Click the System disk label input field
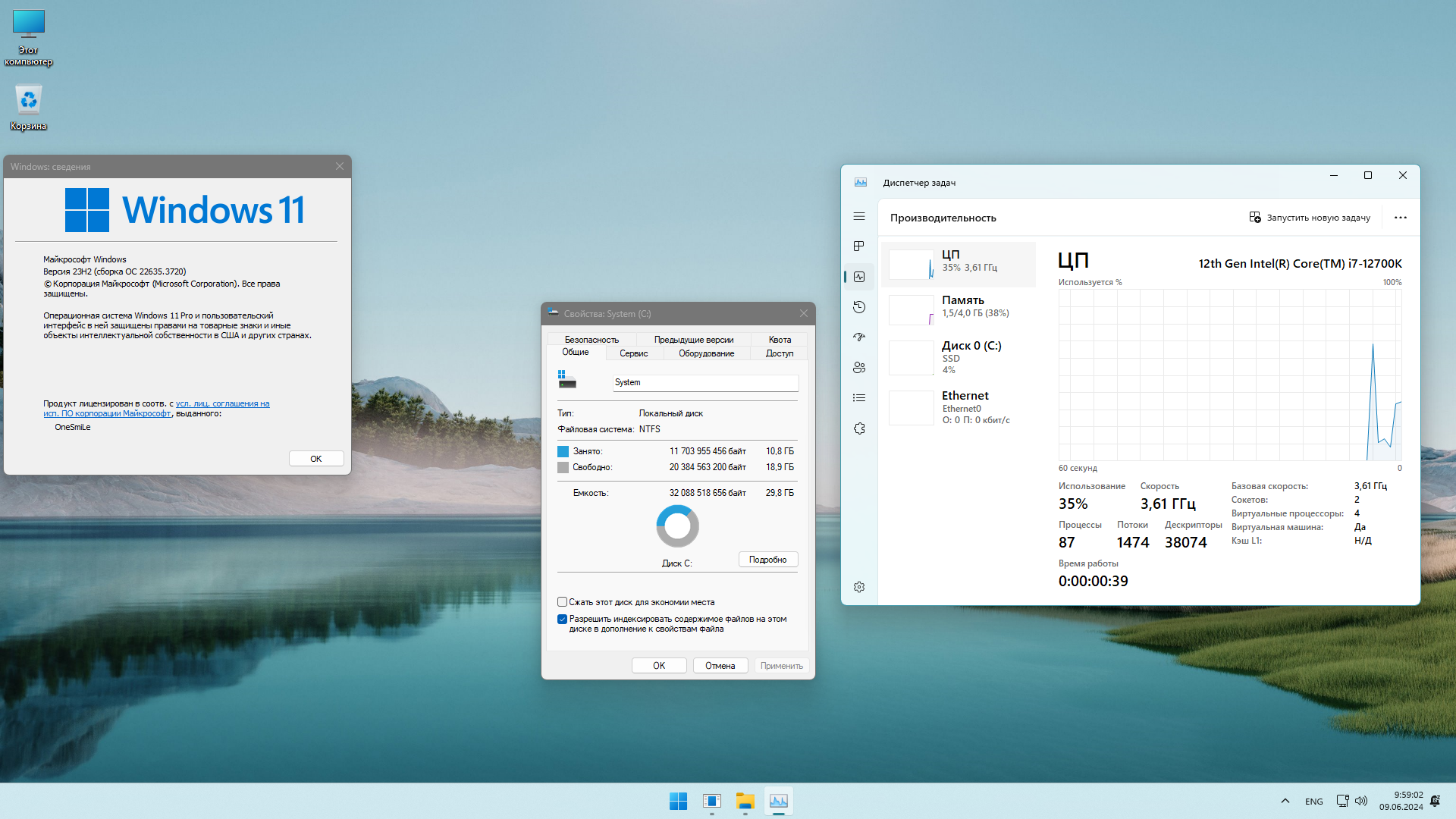The width and height of the screenshot is (1456, 819). click(x=704, y=382)
